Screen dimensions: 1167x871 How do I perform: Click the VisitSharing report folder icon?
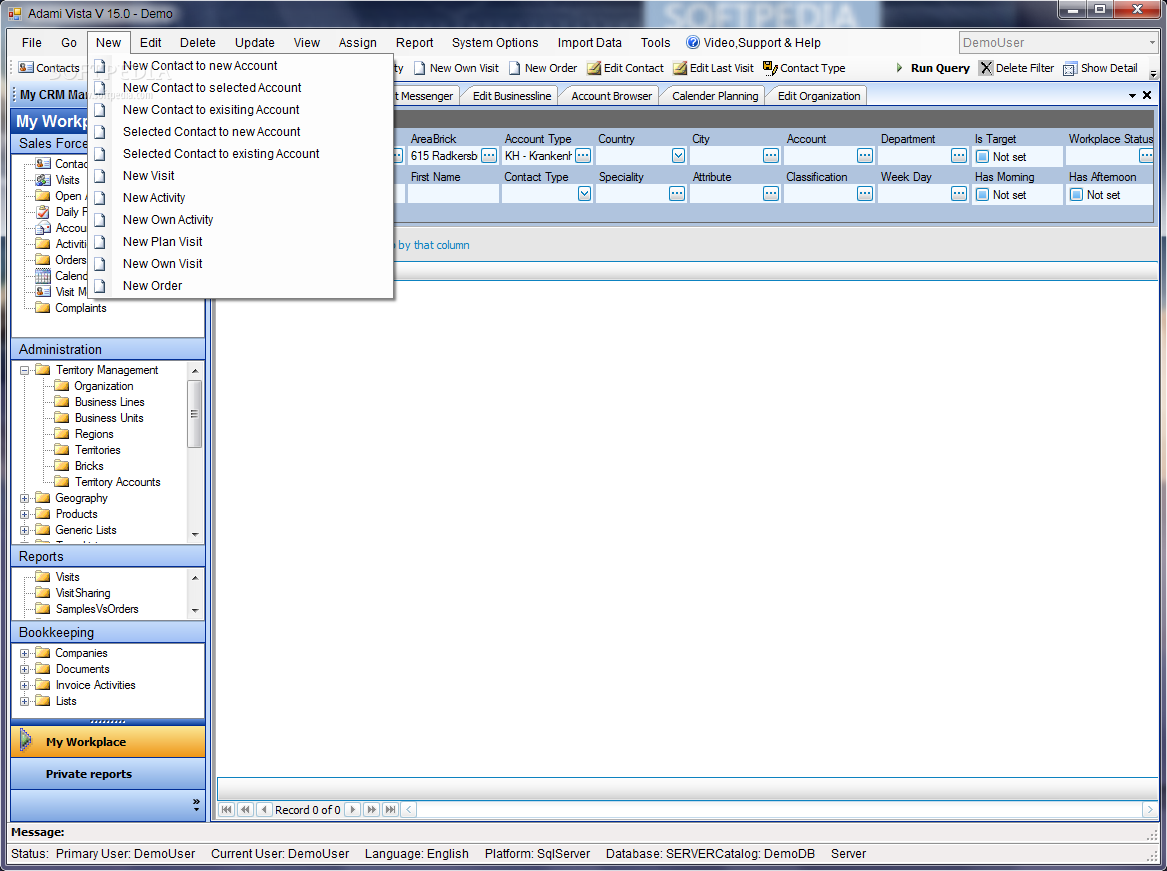(43, 593)
